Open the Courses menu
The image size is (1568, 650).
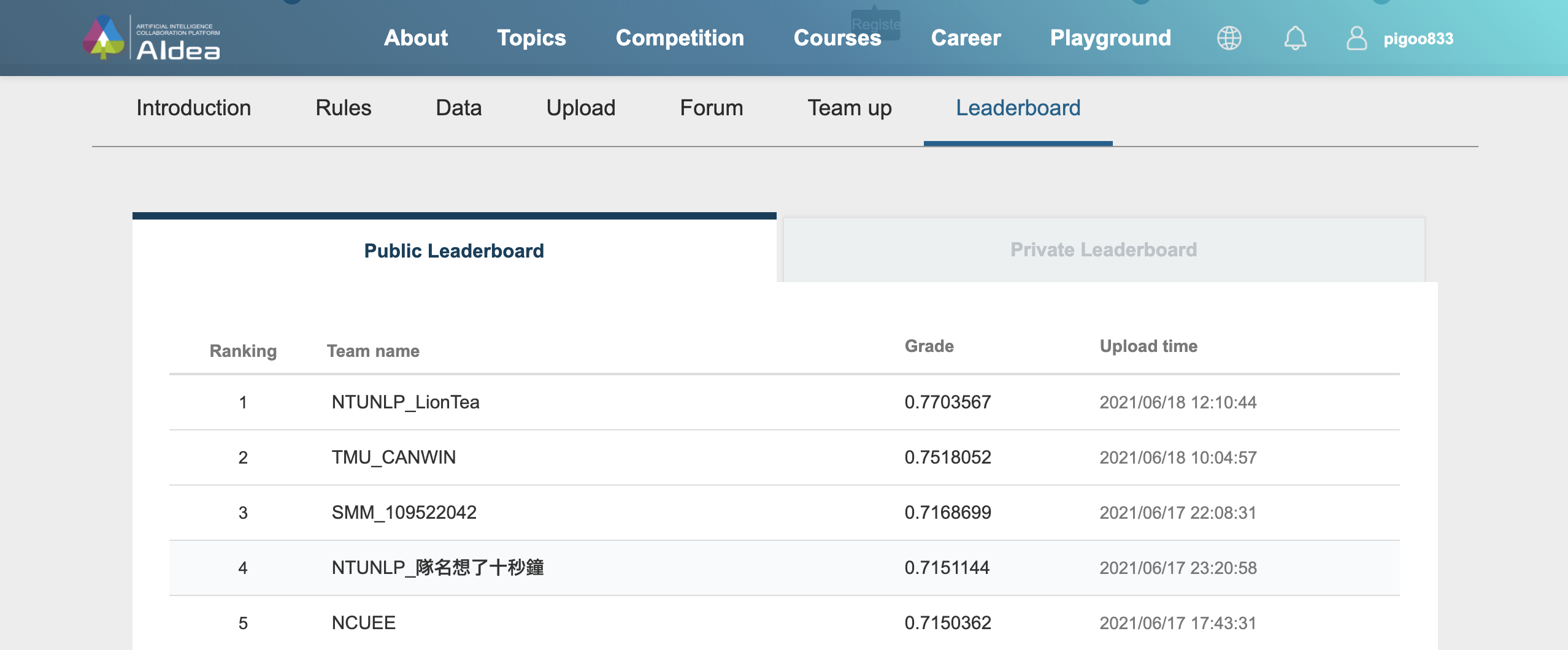837,38
